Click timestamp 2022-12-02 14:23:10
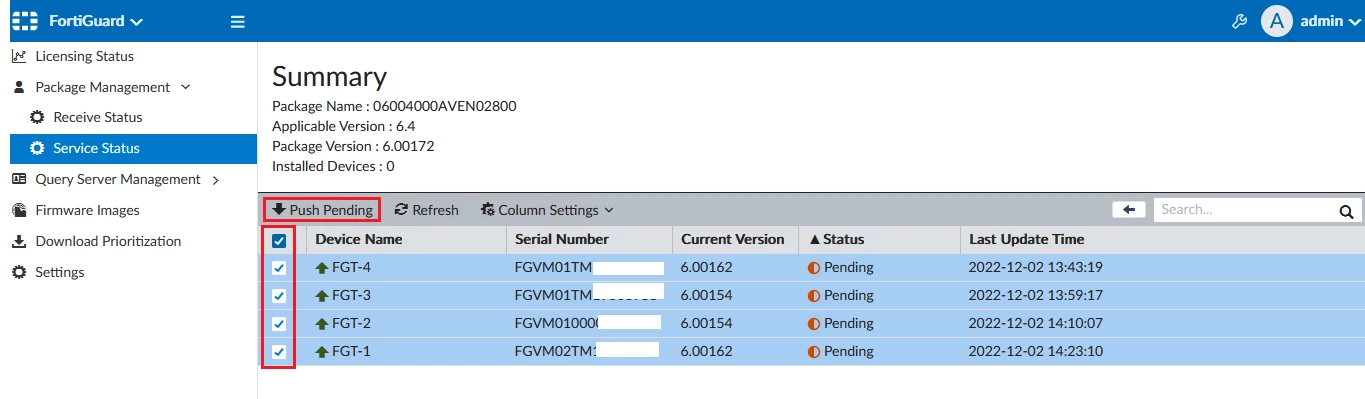Screen dimensions: 1365x399 1036,352
